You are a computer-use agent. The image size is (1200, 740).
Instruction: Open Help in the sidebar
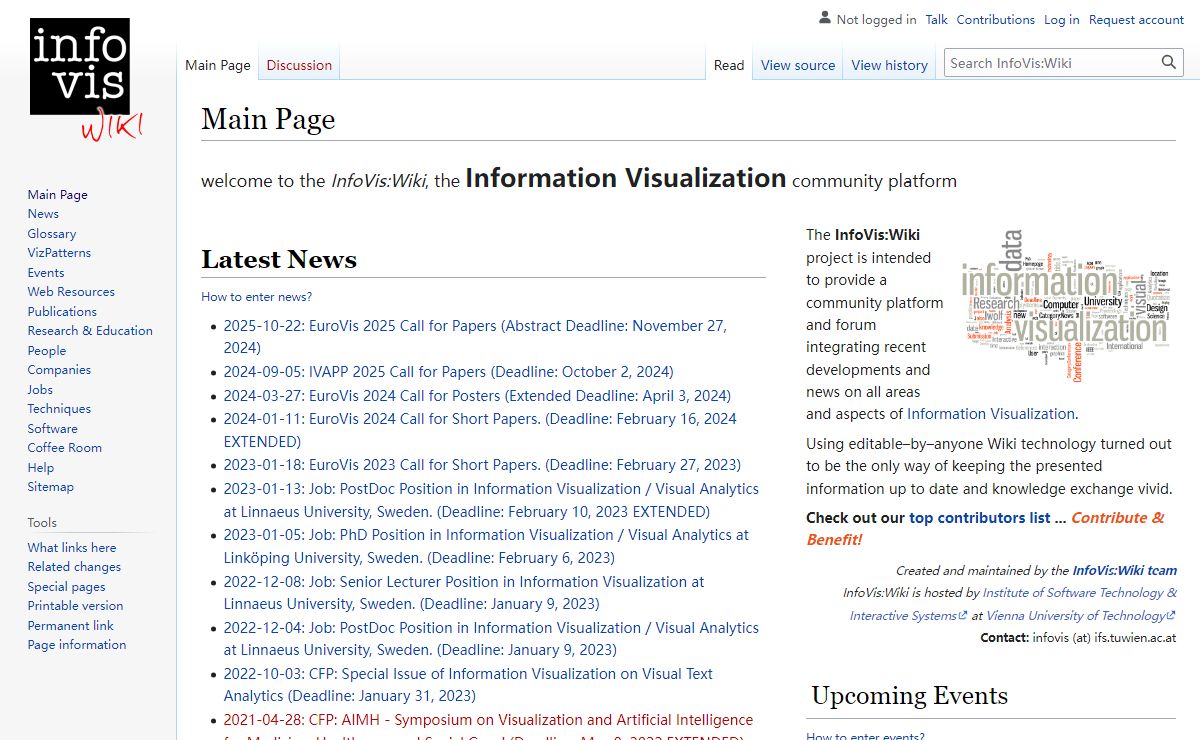41,467
